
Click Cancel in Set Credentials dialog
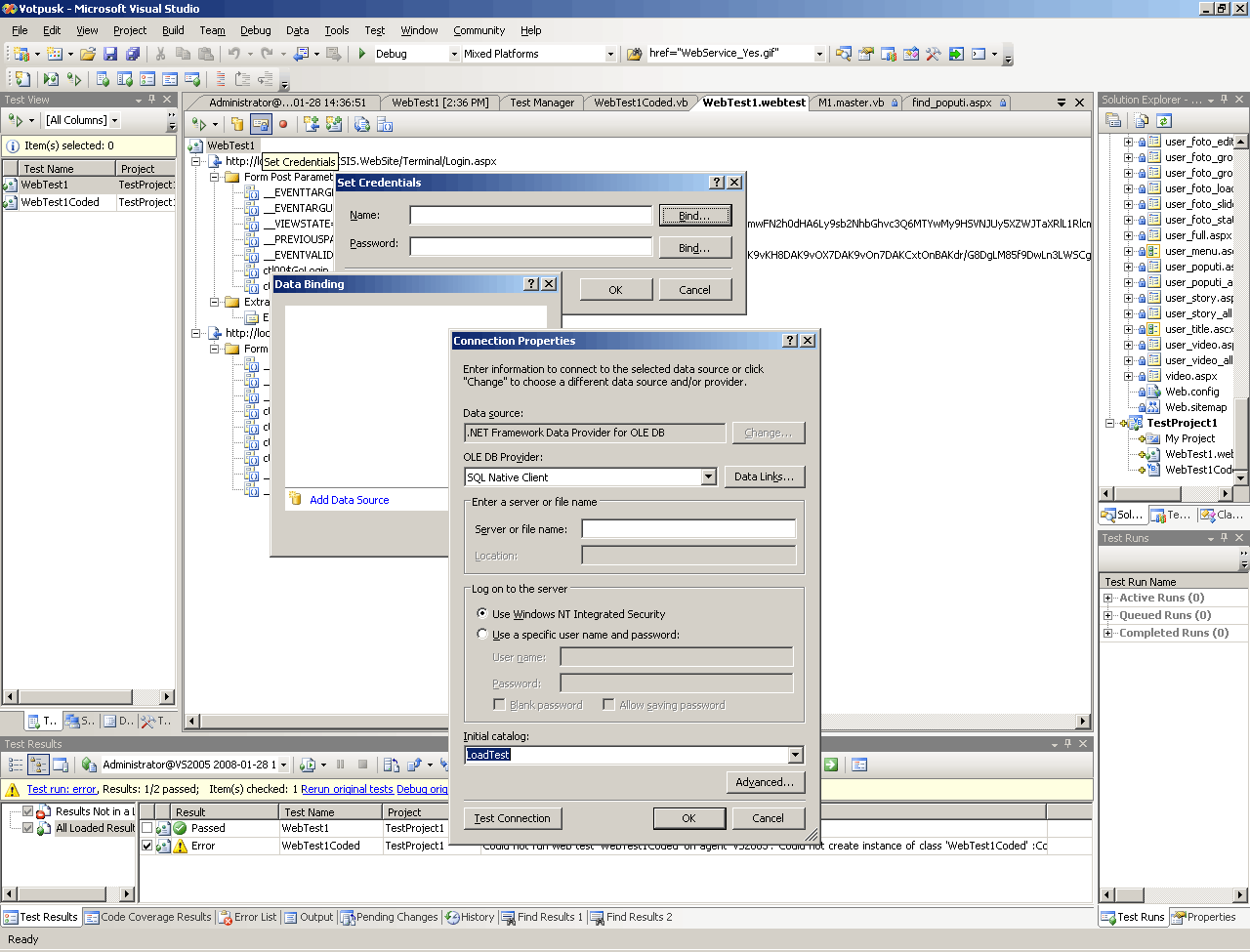coord(694,290)
